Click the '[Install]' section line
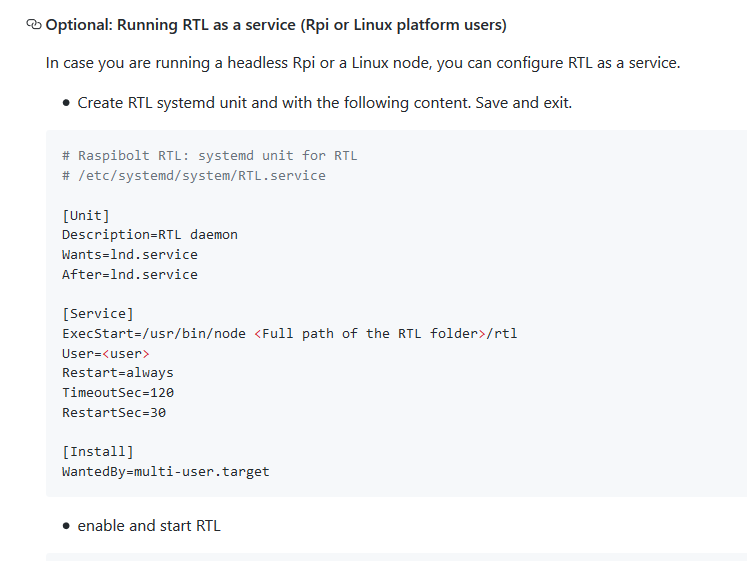Viewport: 747px width, 561px height. click(x=98, y=451)
